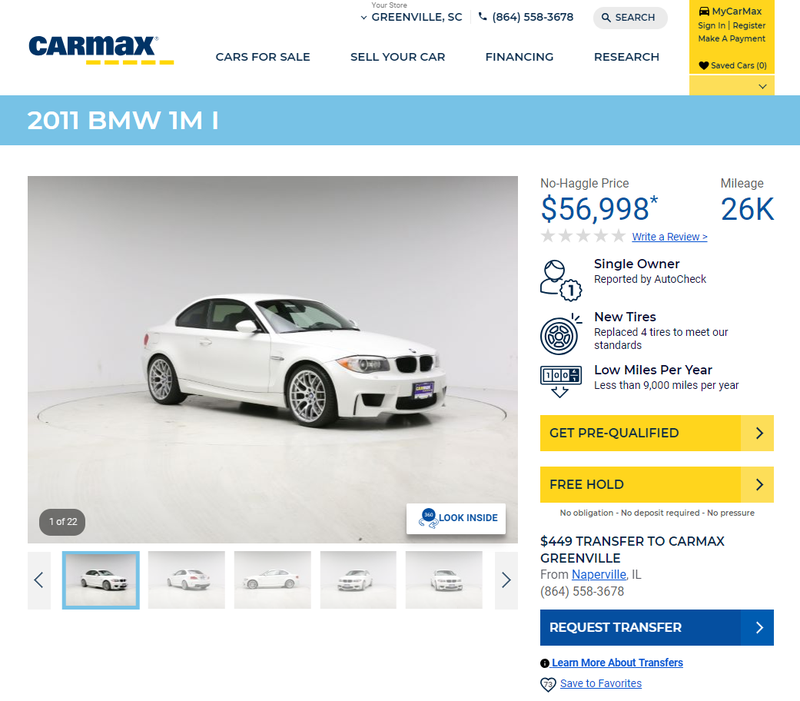The image size is (800, 701).
Task: Click the Search button
Action: pos(630,18)
